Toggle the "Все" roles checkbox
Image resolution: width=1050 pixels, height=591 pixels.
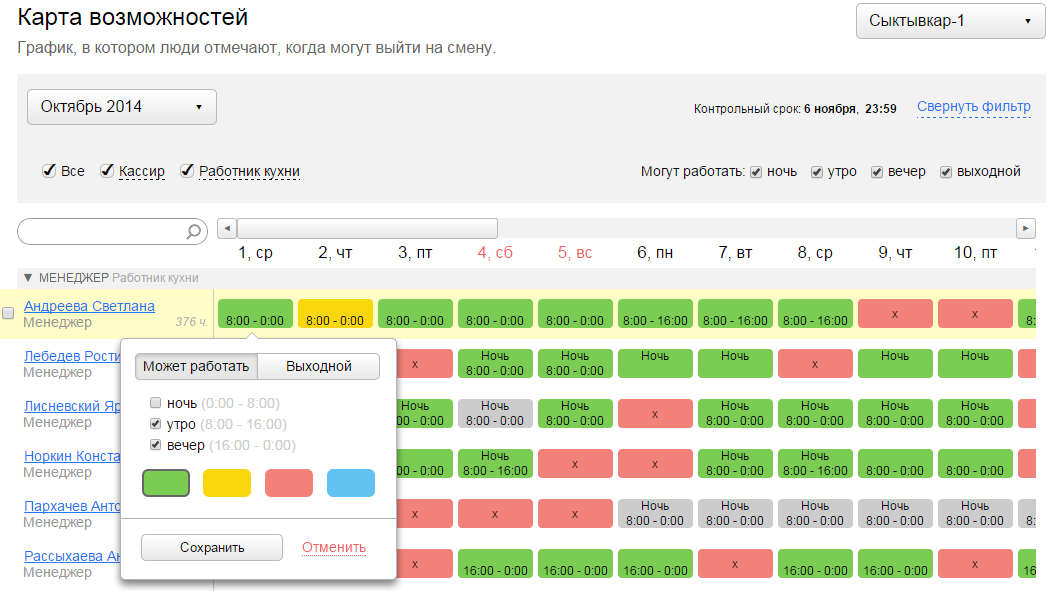49,171
